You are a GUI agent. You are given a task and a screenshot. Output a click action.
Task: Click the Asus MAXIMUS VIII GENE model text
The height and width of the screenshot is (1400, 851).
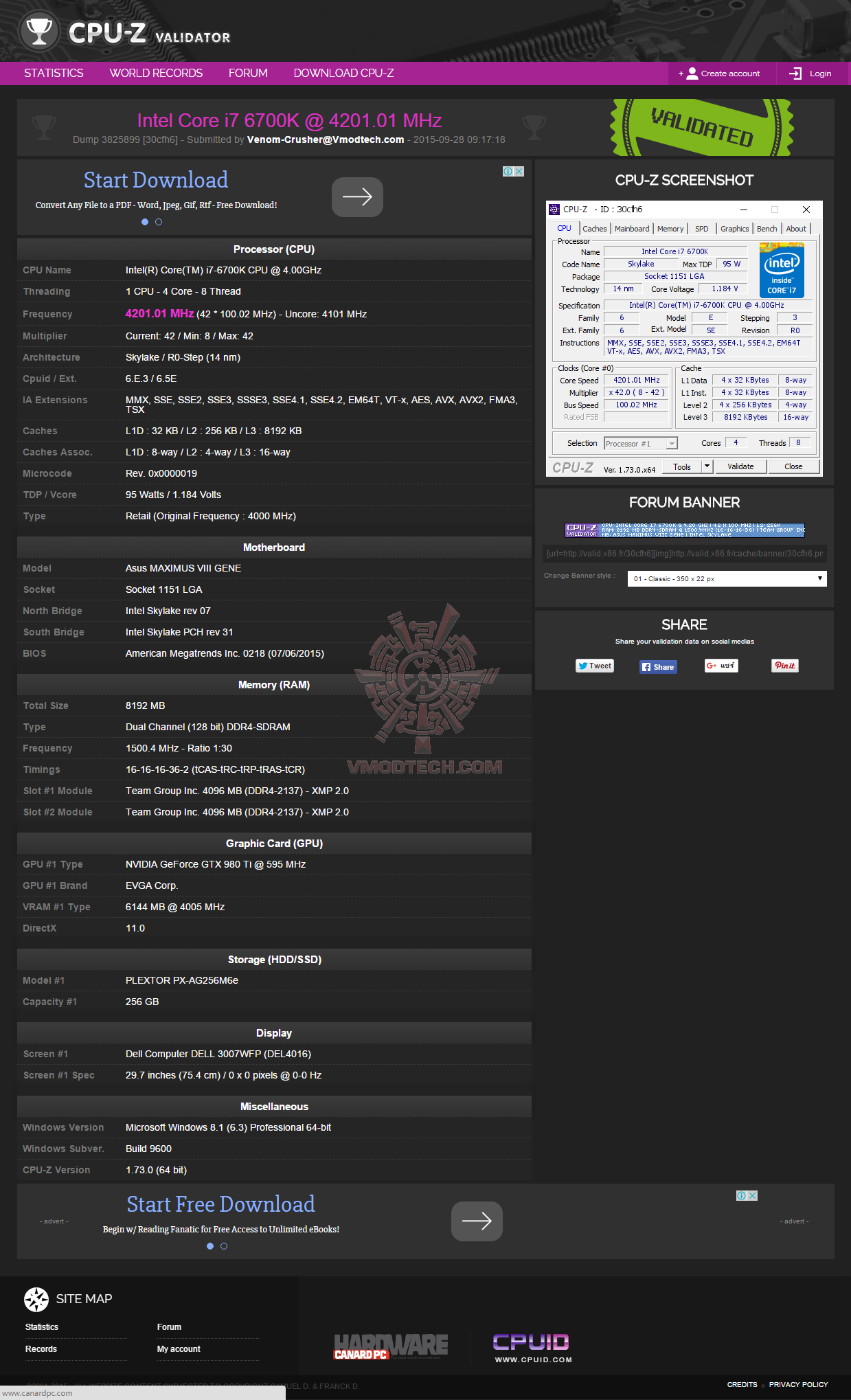(x=183, y=568)
